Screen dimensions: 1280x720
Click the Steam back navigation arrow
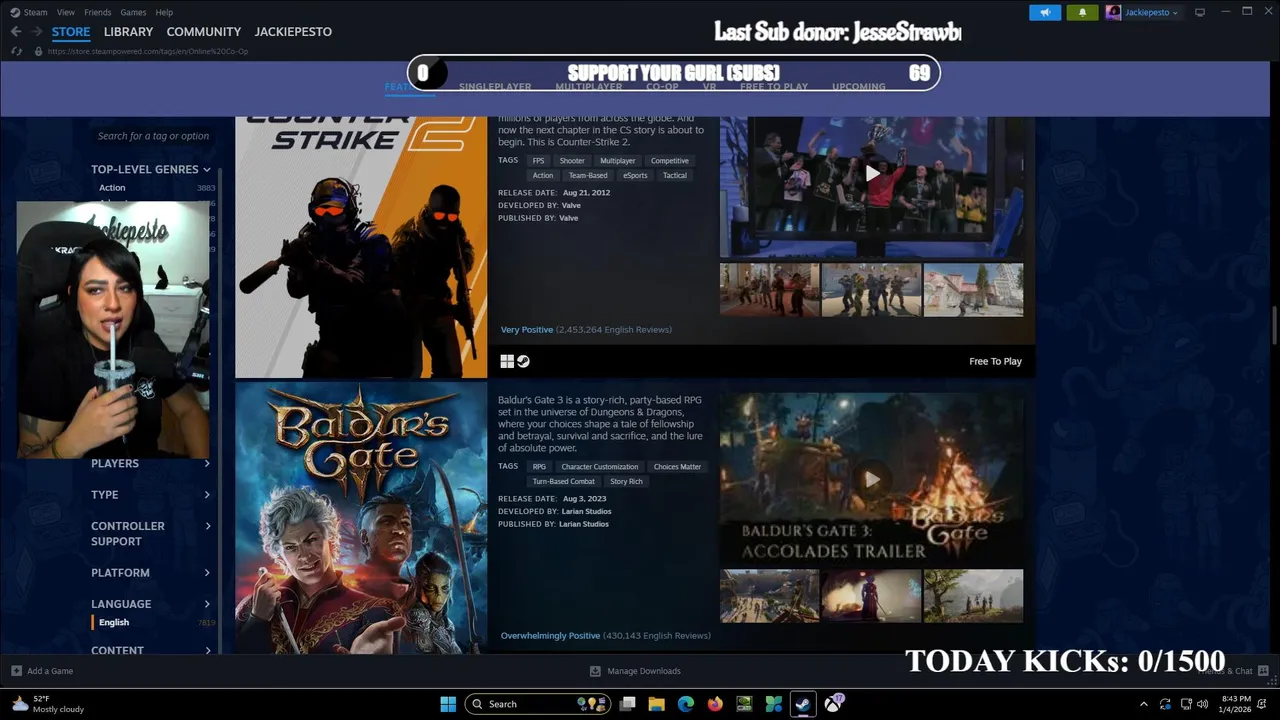16,32
